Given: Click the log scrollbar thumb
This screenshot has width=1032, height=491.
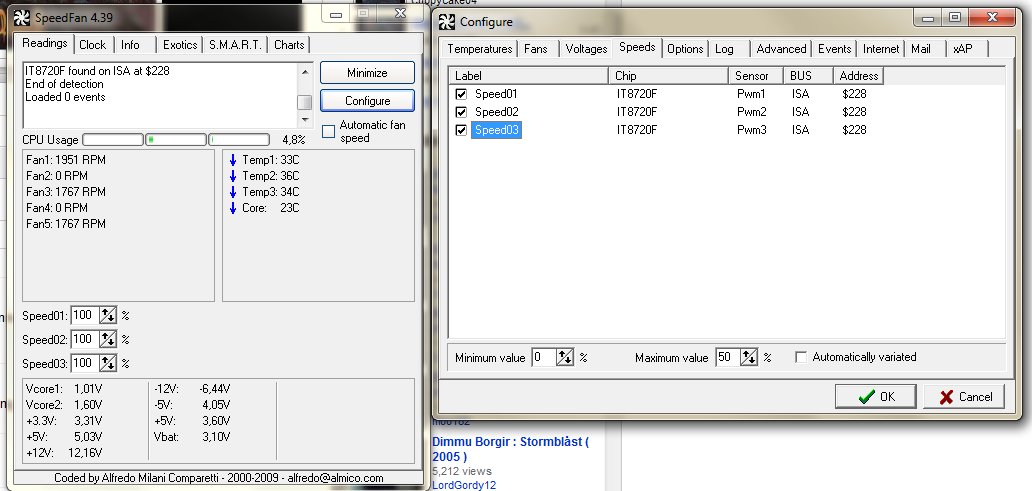Looking at the screenshot, I should pos(304,102).
